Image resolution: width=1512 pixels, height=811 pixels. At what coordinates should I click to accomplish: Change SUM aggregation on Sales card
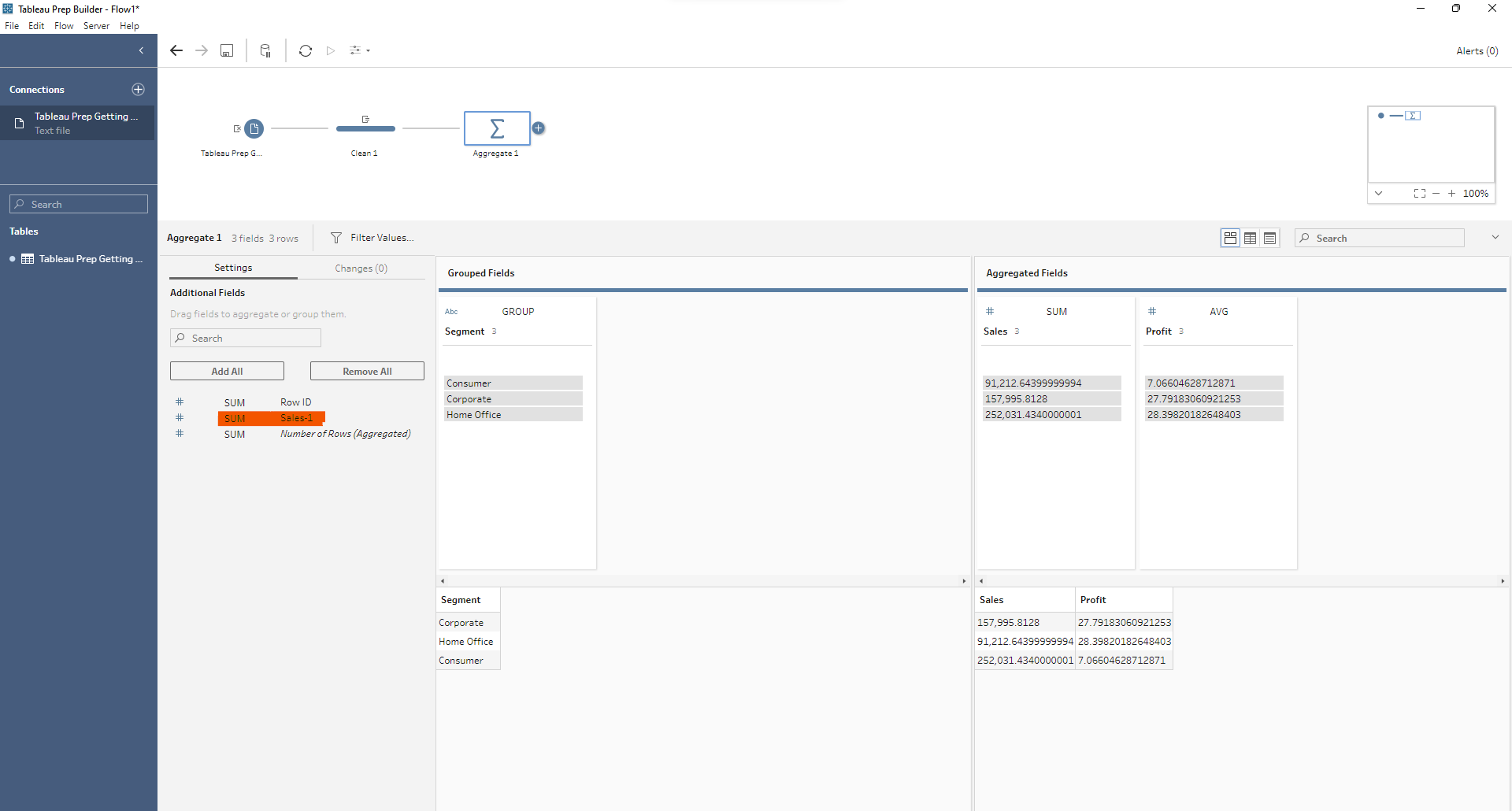(1057, 312)
